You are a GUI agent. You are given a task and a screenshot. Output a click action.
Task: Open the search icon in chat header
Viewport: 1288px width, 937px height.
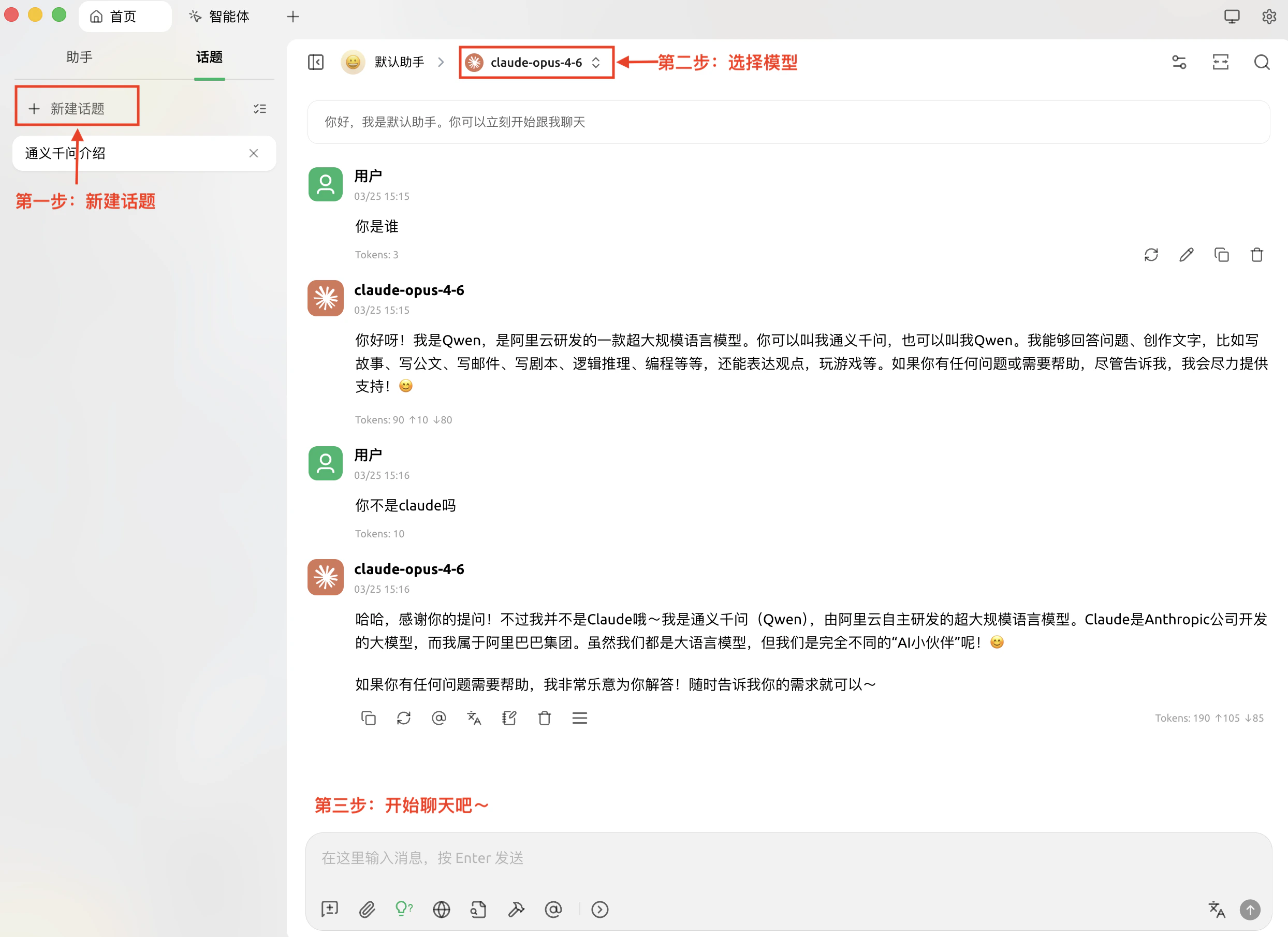pos(1261,62)
